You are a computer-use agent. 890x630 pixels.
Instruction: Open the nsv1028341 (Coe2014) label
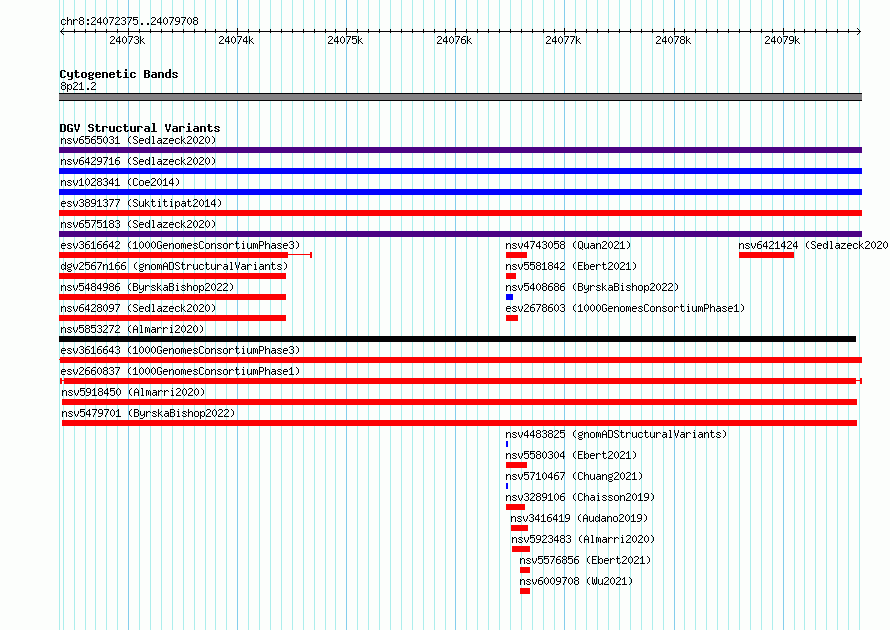pyautogui.click(x=120, y=182)
